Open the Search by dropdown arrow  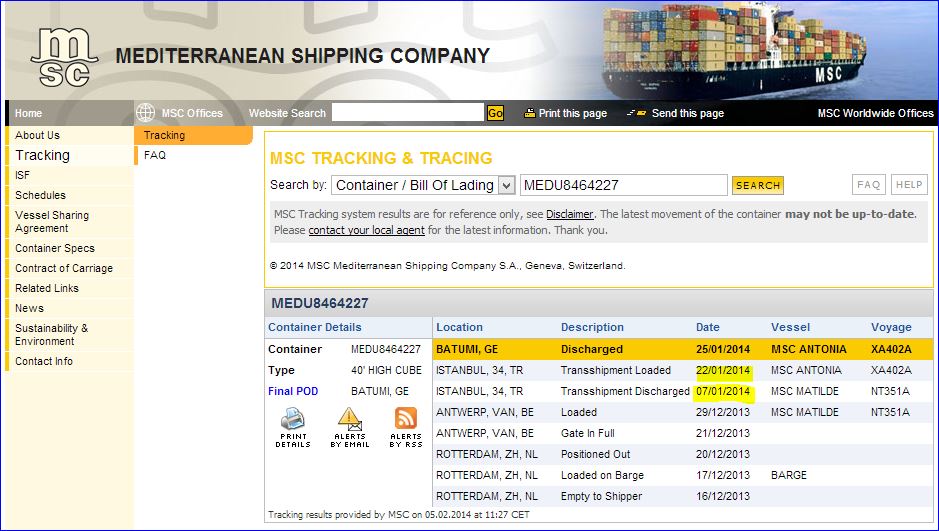click(507, 186)
